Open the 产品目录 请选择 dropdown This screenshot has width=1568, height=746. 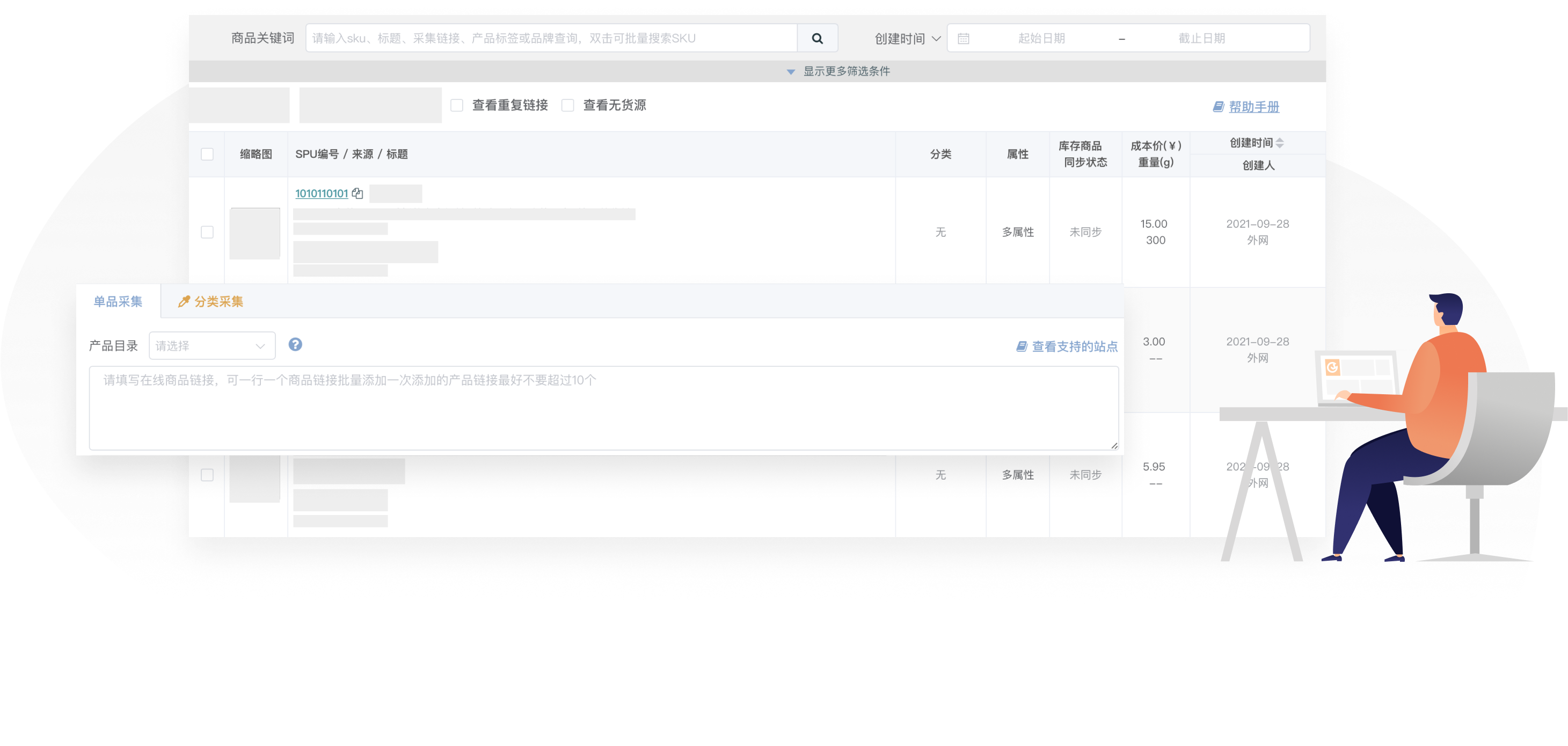click(x=212, y=346)
